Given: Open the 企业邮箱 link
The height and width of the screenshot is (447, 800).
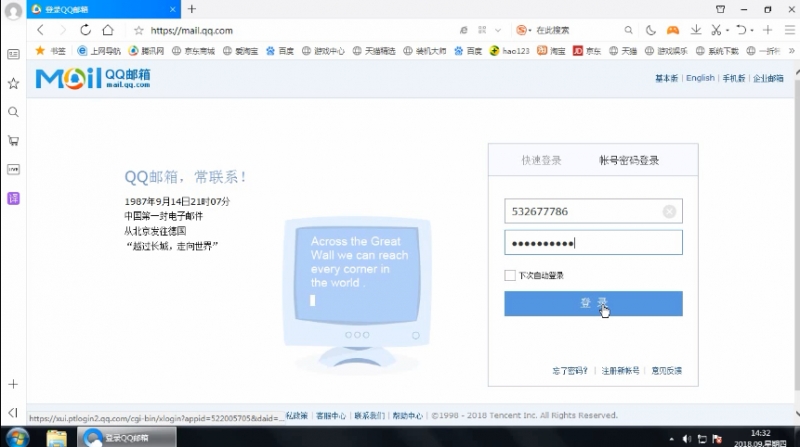Looking at the screenshot, I should [x=768, y=78].
